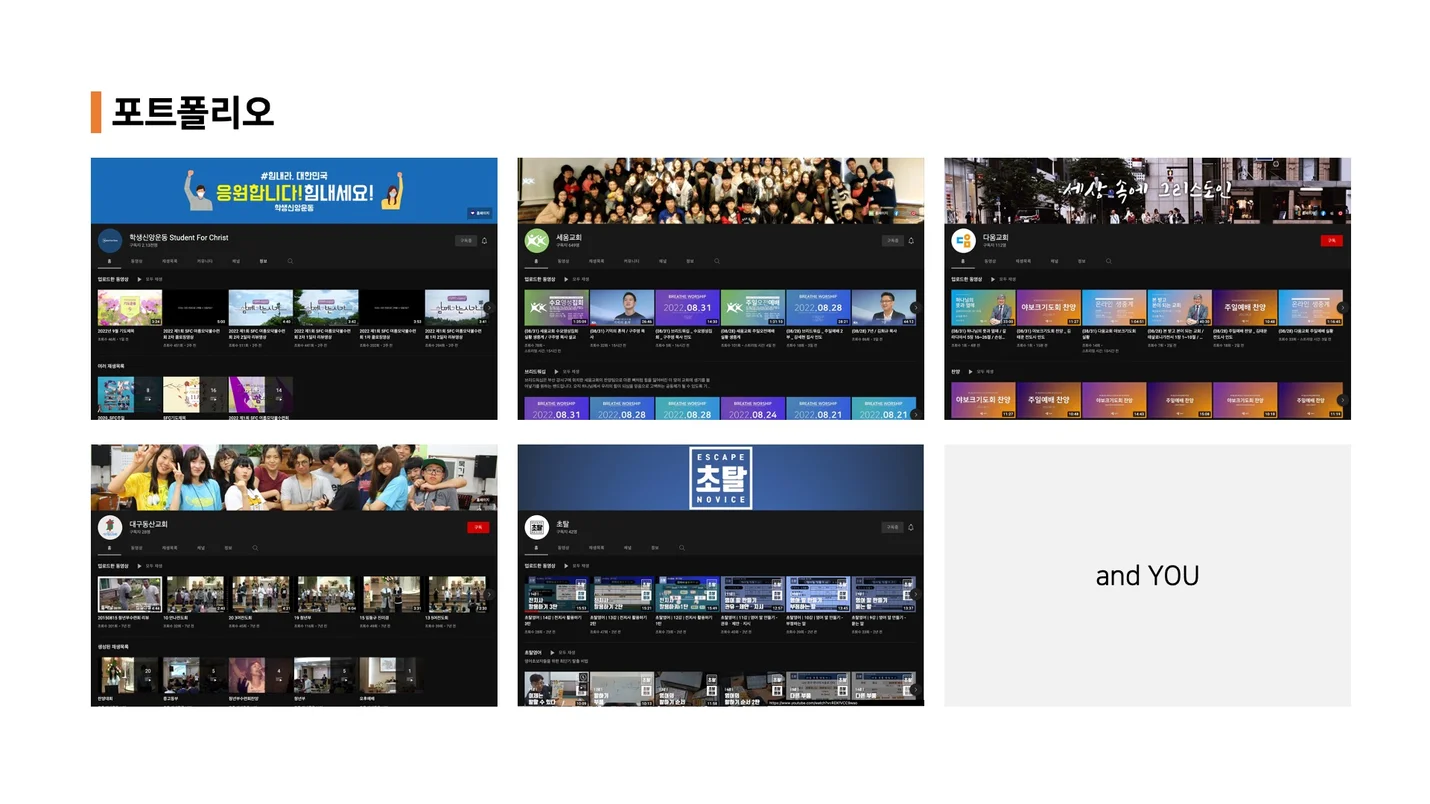Play all in 초탈영어 section
This screenshot has width=1430, height=804.
(564, 652)
